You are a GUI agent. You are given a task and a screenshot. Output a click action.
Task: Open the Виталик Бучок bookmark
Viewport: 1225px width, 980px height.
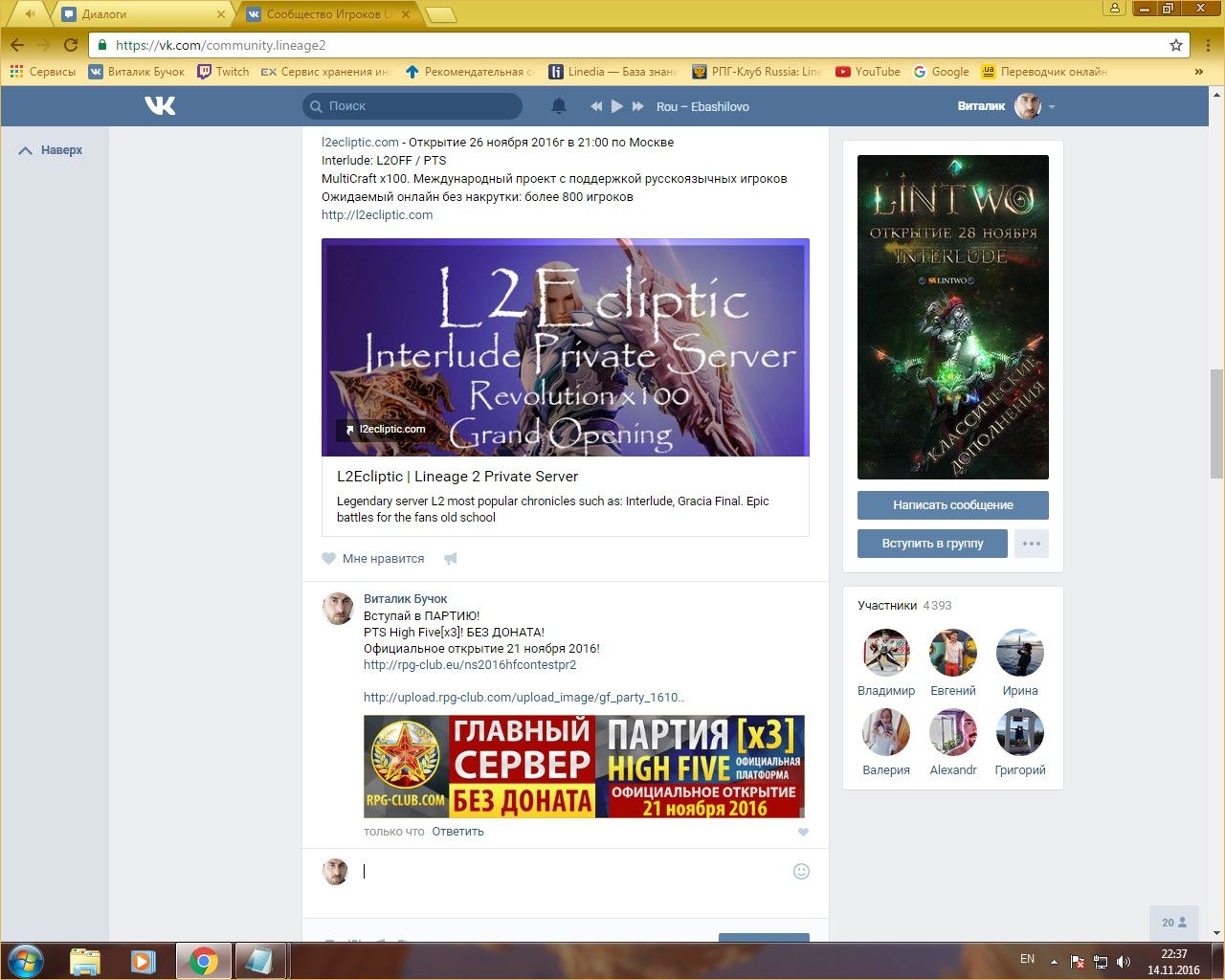point(137,72)
